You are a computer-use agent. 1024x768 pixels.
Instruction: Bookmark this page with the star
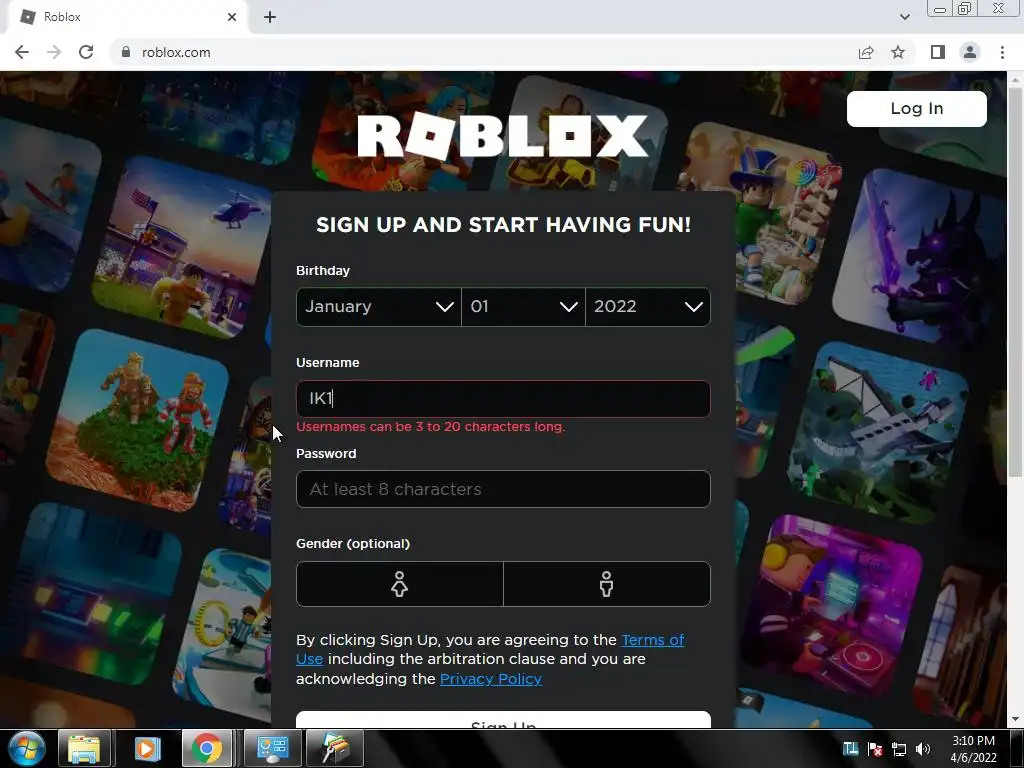tap(898, 52)
